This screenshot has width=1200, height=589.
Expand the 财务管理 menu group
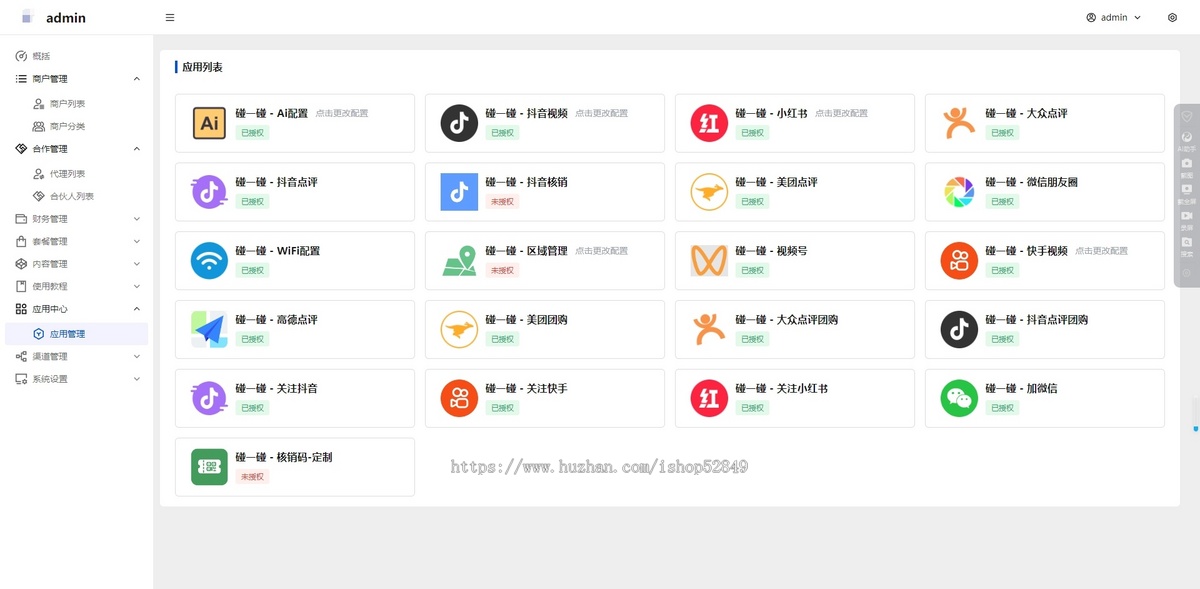point(77,219)
